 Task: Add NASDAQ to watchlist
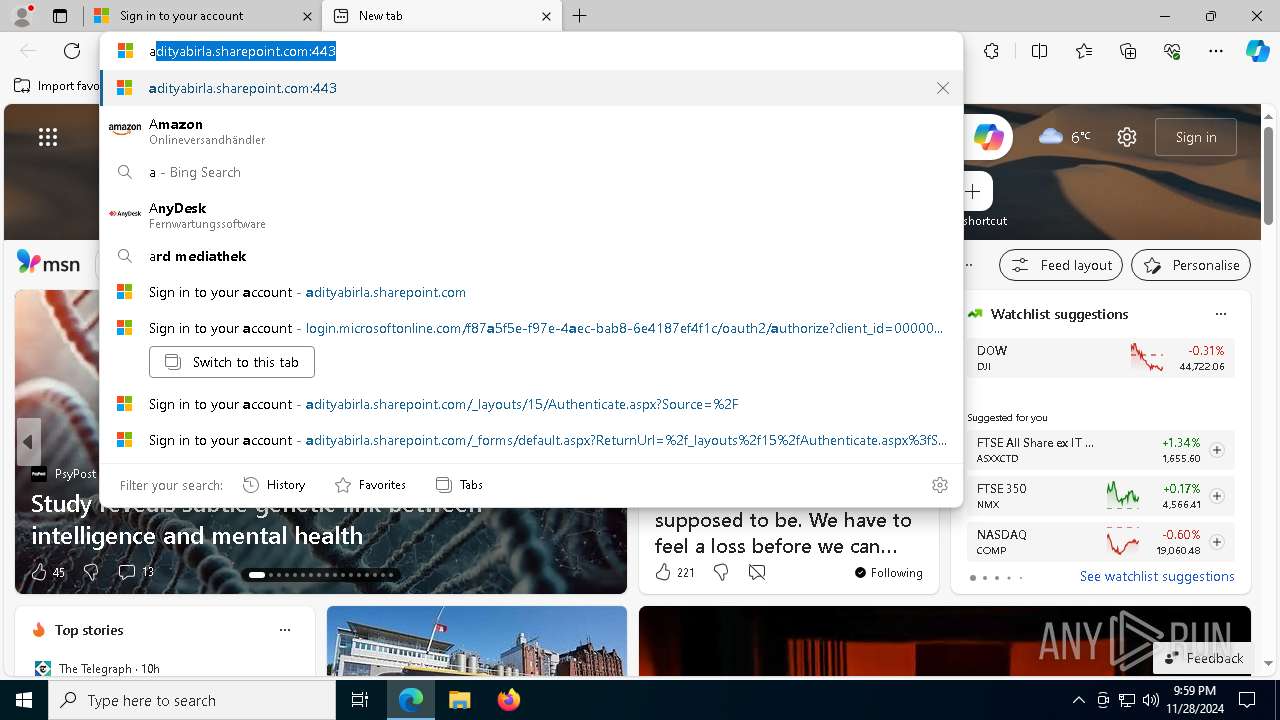tap(1216, 542)
